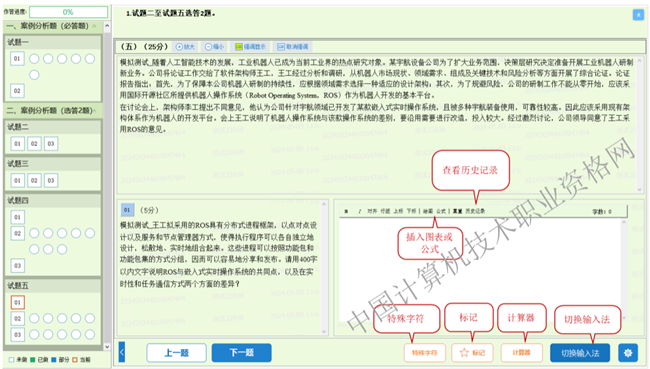Click the cancel highlight icon
650x369 pixels.
pyautogui.click(x=281, y=47)
